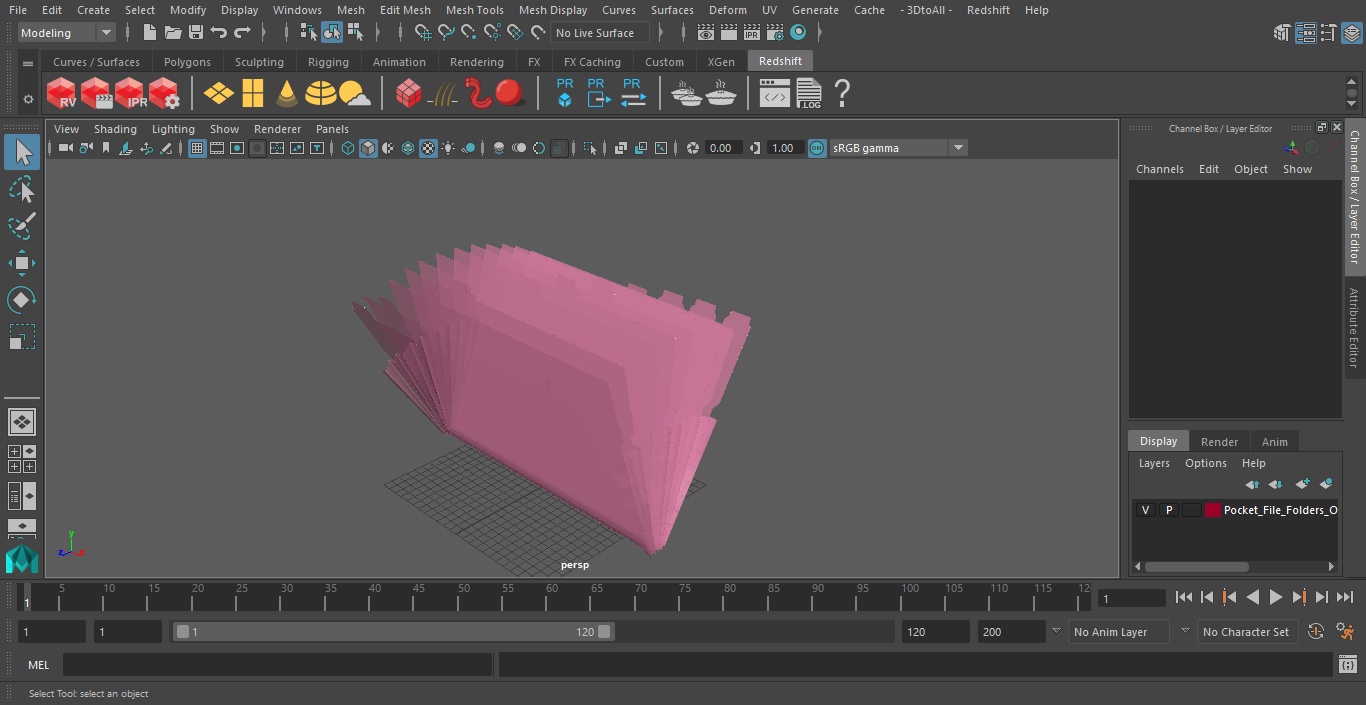The width and height of the screenshot is (1366, 705).
Task: Create a Redshift dome light icon
Action: [x=321, y=94]
